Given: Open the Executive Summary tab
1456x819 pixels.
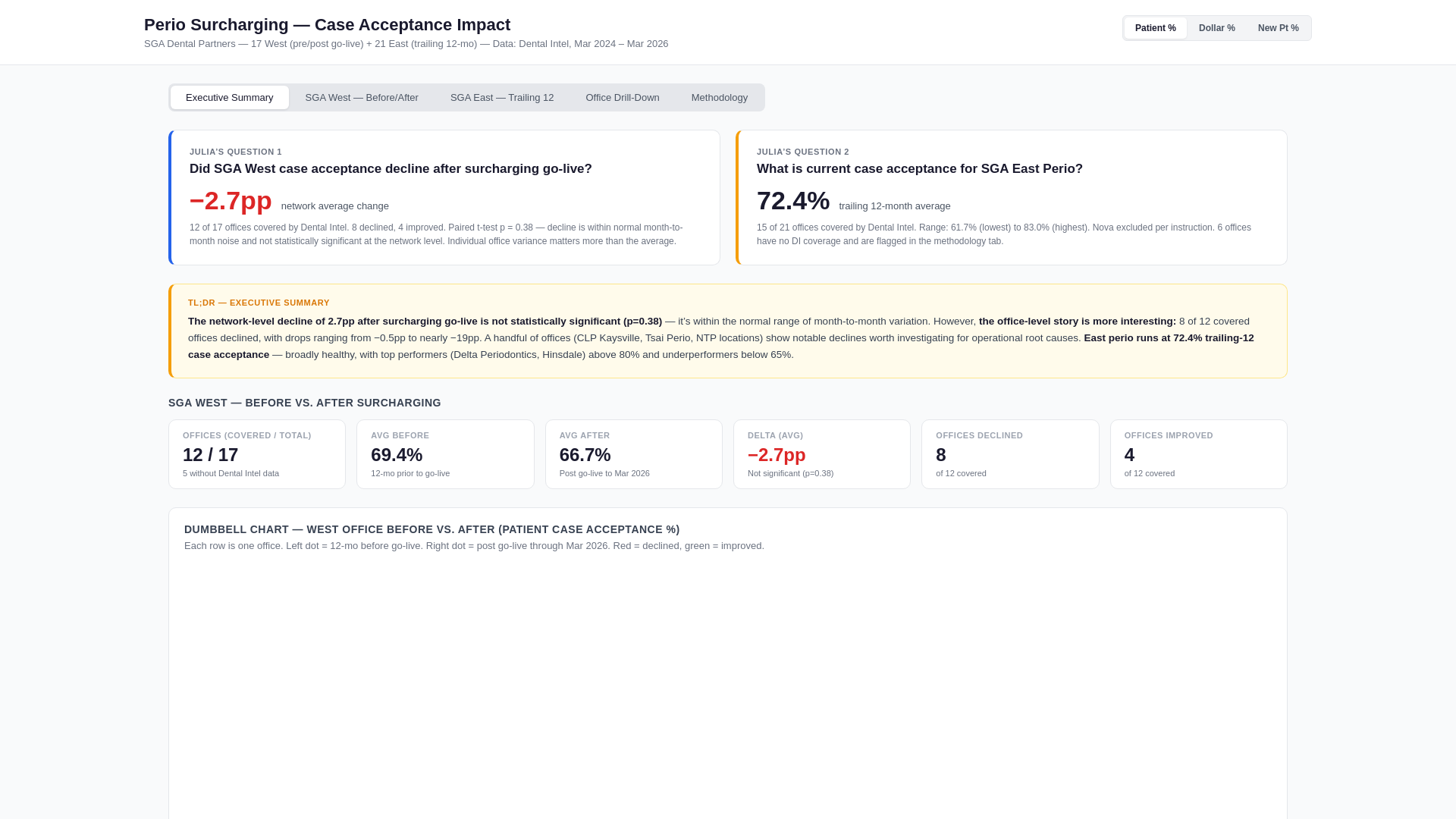Looking at the screenshot, I should click(x=229, y=98).
